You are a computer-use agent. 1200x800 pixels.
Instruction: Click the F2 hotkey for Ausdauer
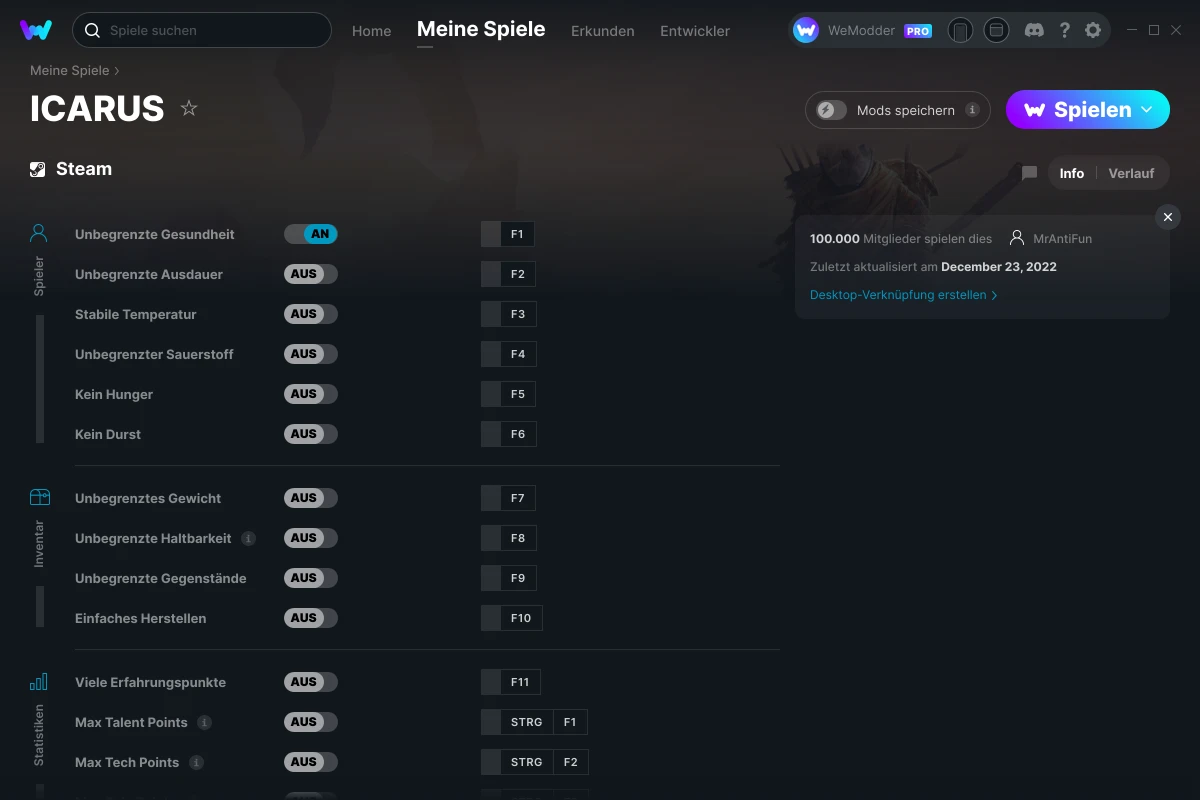click(509, 274)
